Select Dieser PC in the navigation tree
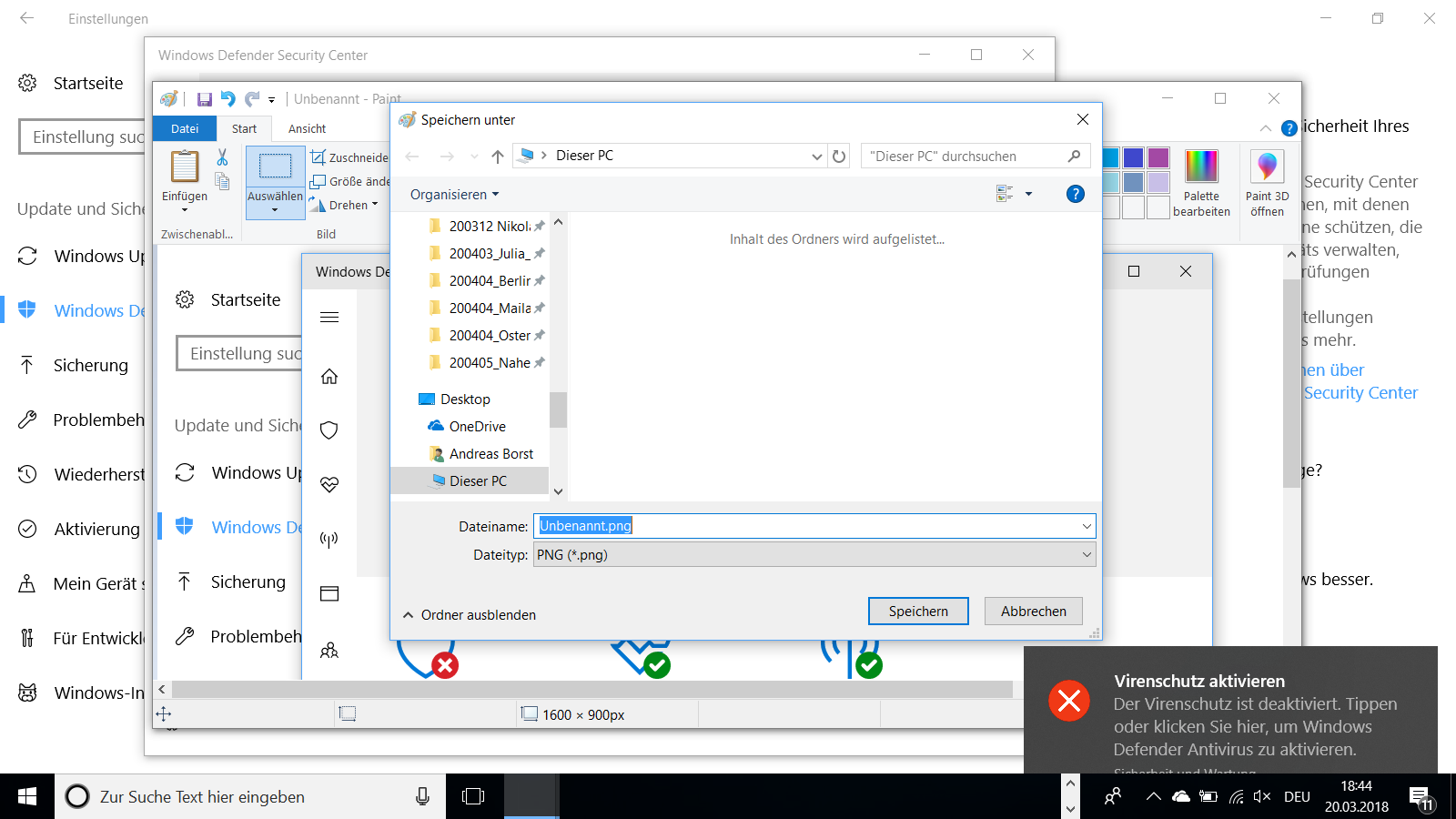Viewport: 1456px width, 819px height. click(x=470, y=481)
